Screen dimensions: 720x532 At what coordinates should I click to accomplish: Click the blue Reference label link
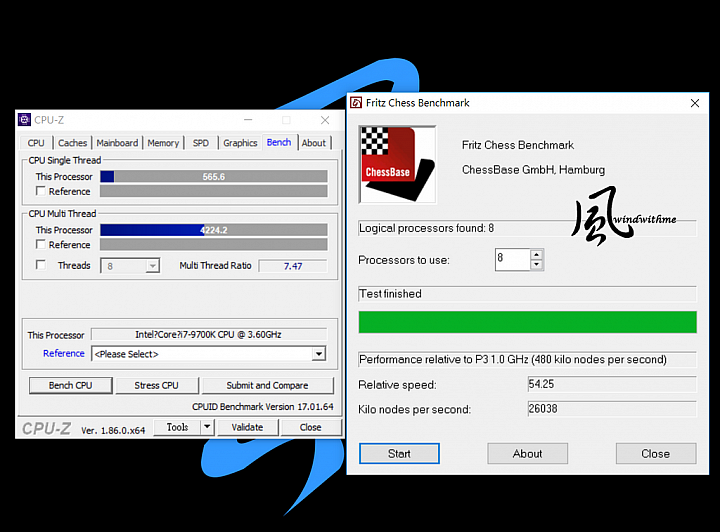[64, 353]
